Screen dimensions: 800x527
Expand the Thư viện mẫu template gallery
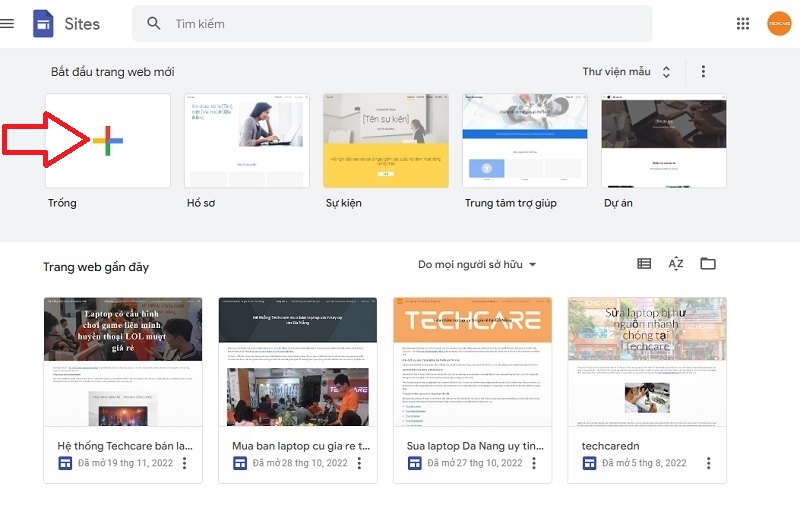(x=626, y=72)
